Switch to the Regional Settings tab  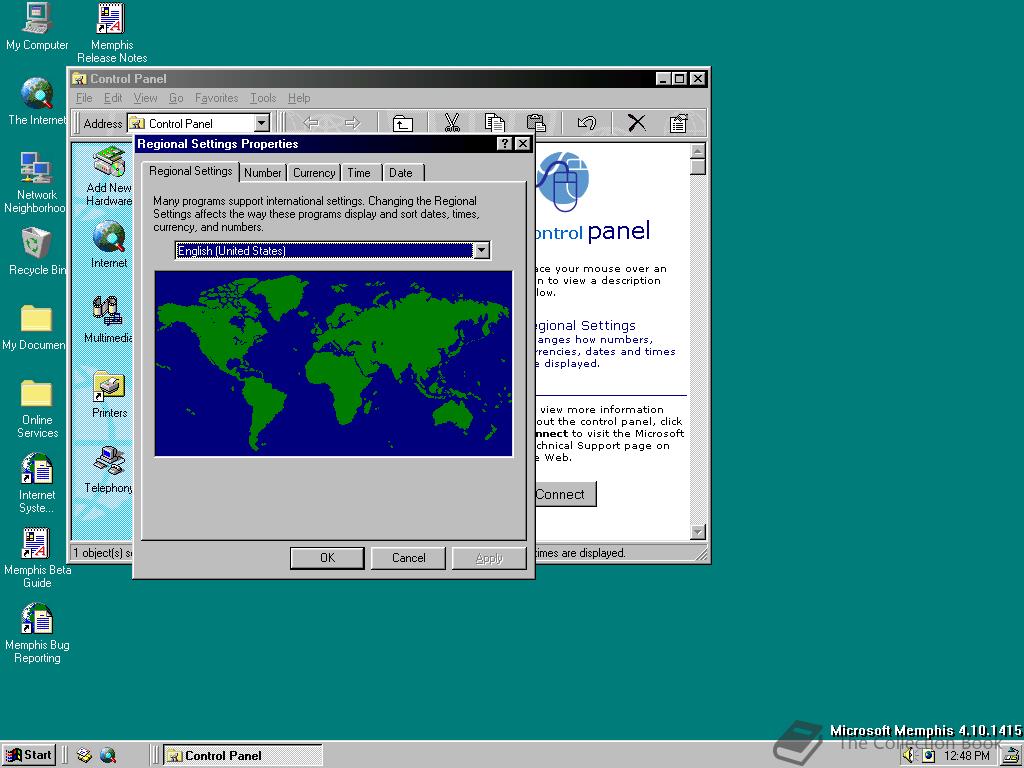point(191,171)
